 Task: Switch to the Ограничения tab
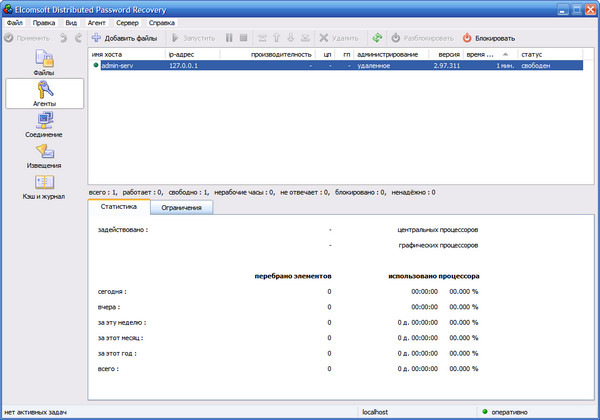coord(182,207)
